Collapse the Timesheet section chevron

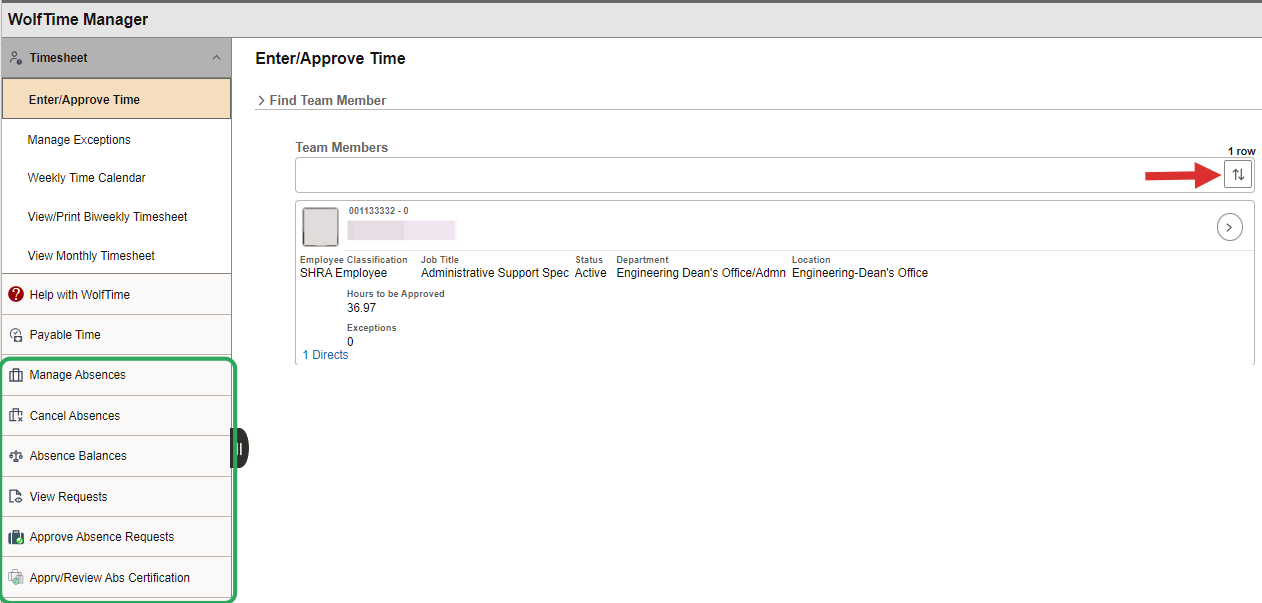pos(217,58)
